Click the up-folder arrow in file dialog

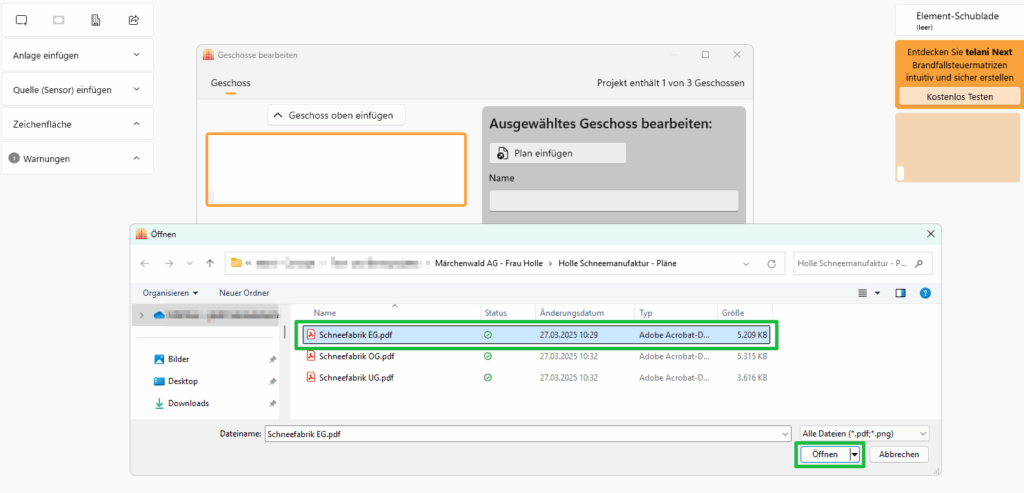click(209, 263)
